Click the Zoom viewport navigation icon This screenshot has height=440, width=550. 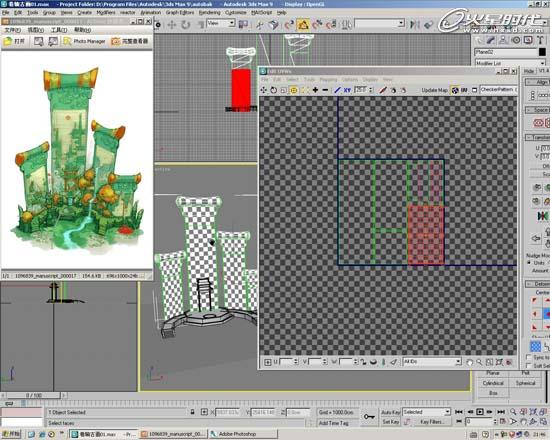513,412
